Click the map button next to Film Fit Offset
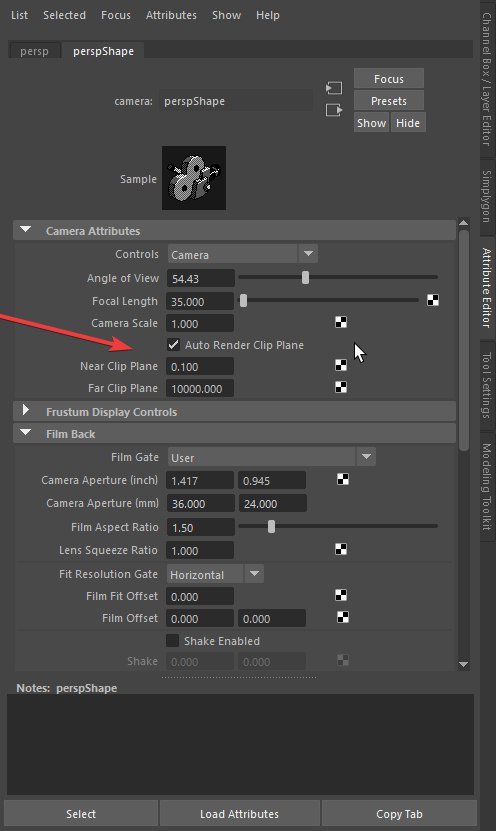This screenshot has width=496, height=831. (x=341, y=596)
